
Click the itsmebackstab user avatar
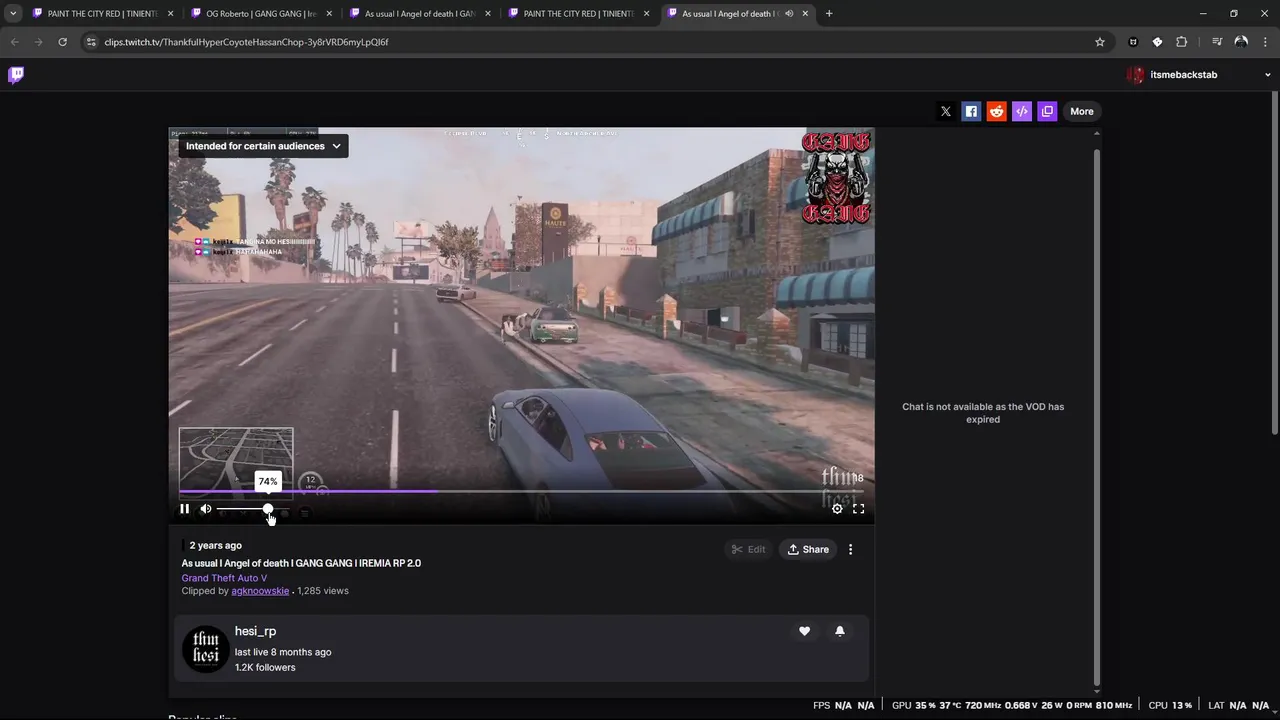tap(1136, 75)
